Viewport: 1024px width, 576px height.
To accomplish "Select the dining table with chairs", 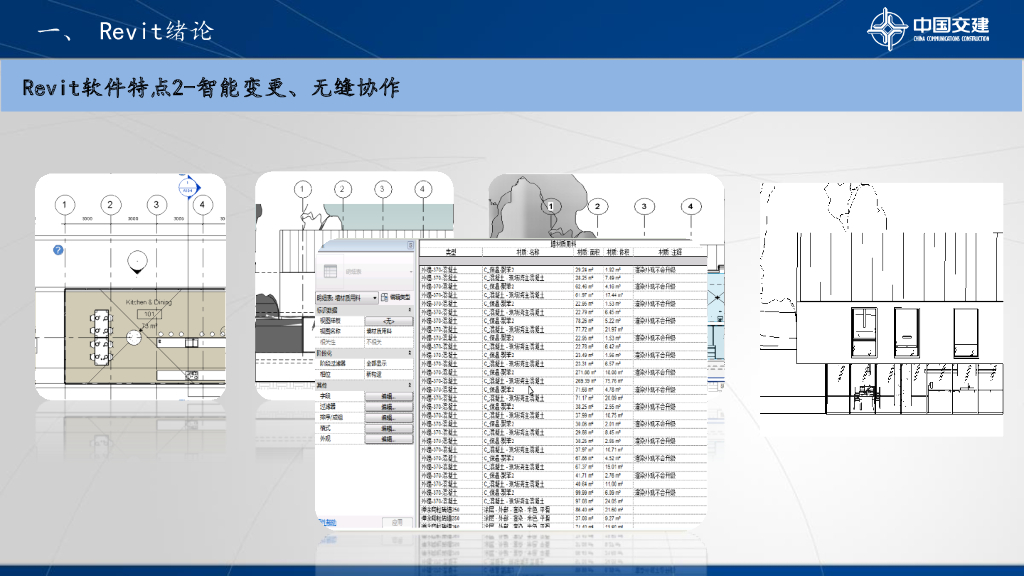I will [101, 338].
